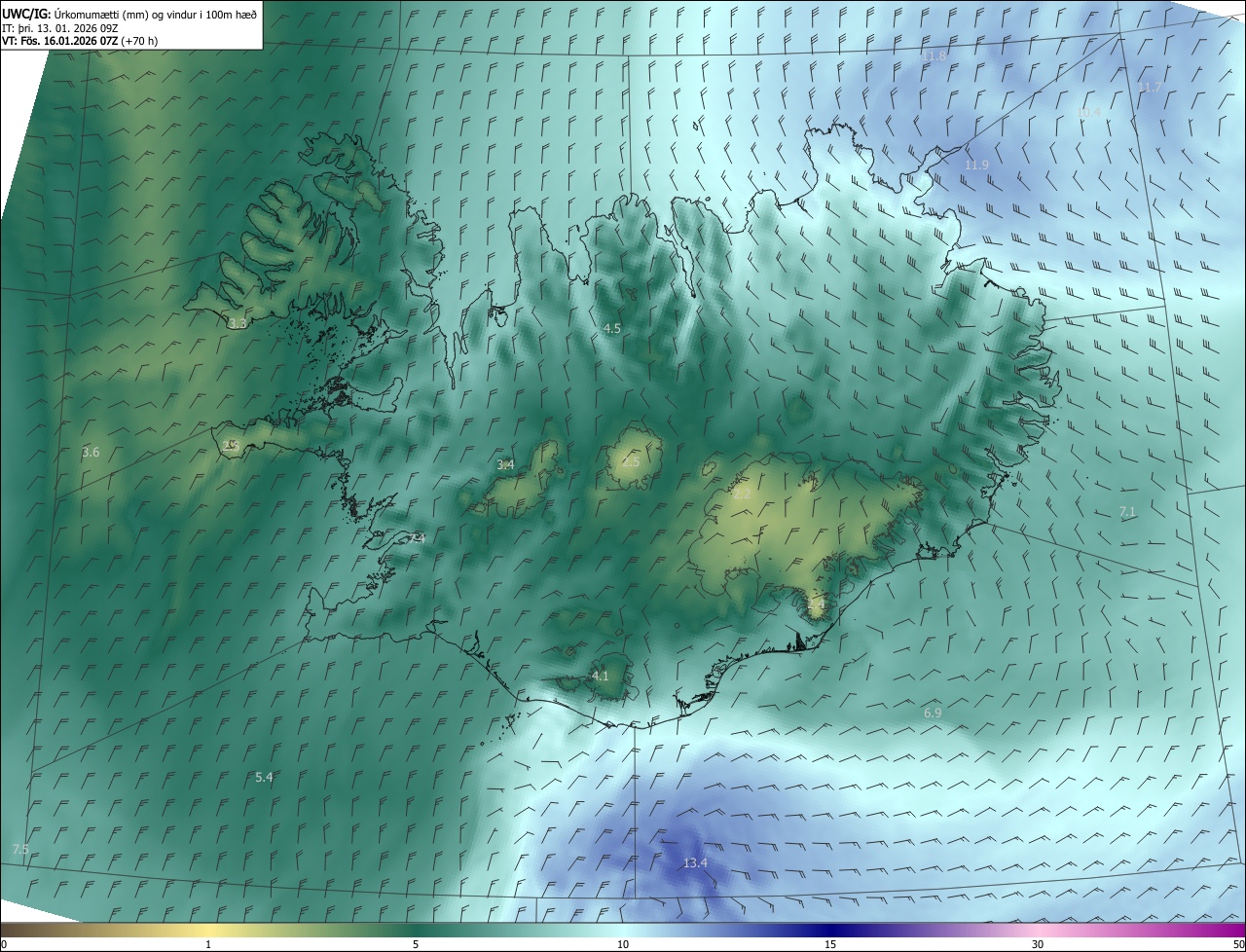Click the 10 tick on the color scale
The height and width of the screenshot is (952, 1246).
623,945
